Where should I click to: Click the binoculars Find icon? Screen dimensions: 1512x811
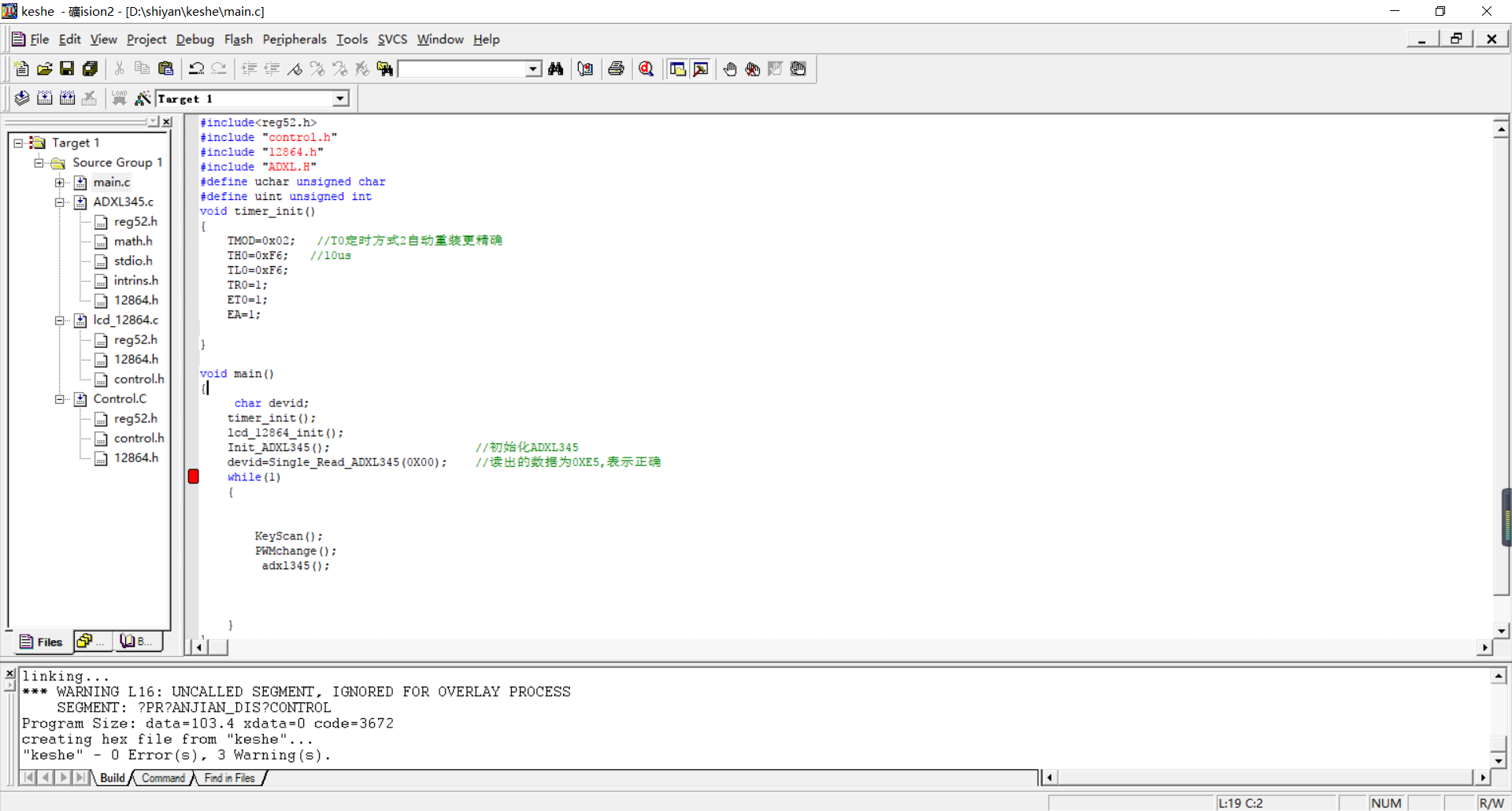(556, 69)
